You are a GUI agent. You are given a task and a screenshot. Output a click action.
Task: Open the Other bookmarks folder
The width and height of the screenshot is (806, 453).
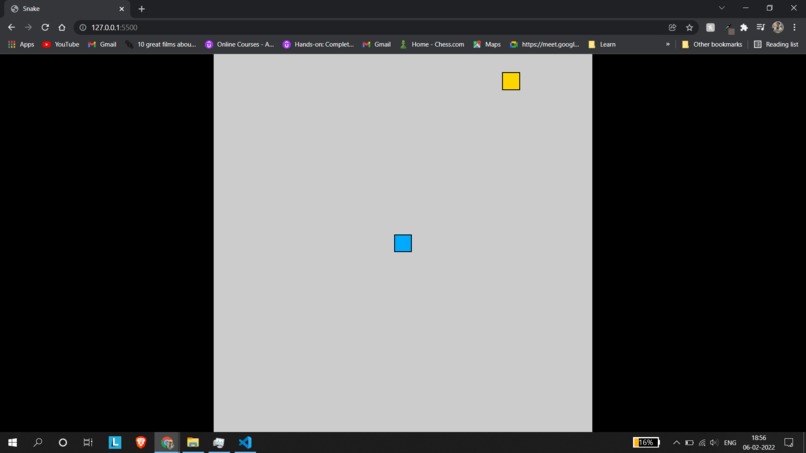click(712, 44)
